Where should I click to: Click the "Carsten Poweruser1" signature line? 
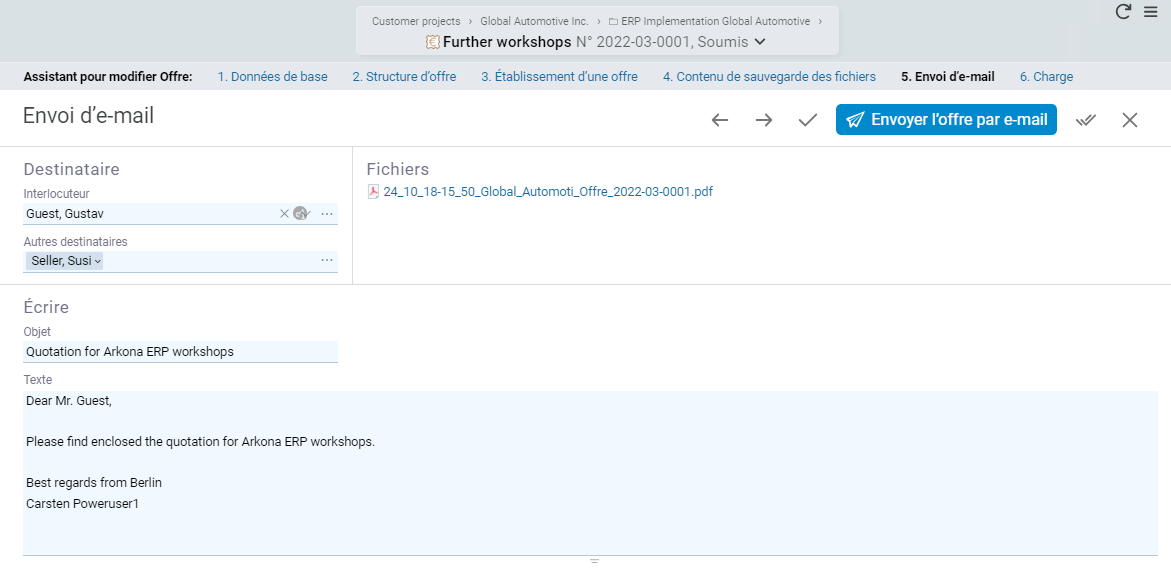(82, 504)
